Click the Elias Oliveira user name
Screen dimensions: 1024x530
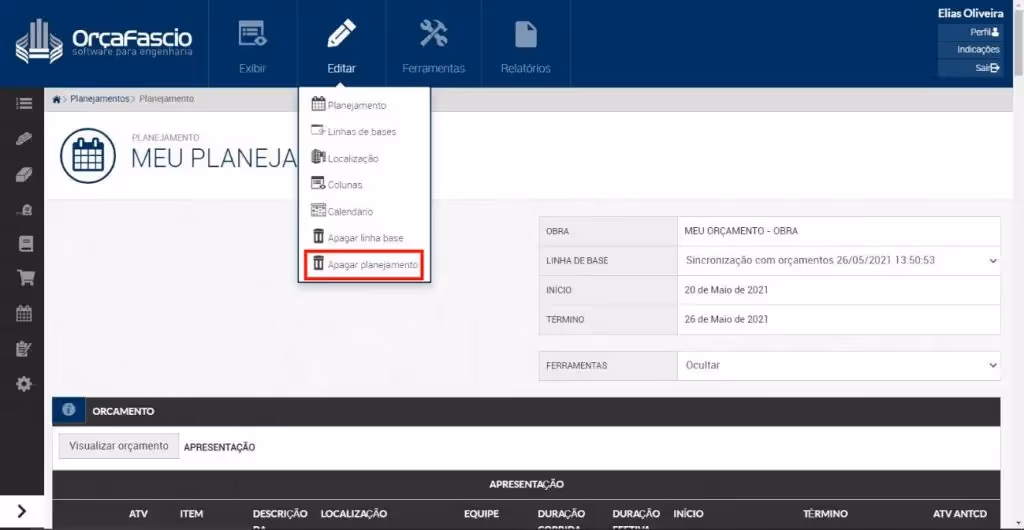click(970, 13)
